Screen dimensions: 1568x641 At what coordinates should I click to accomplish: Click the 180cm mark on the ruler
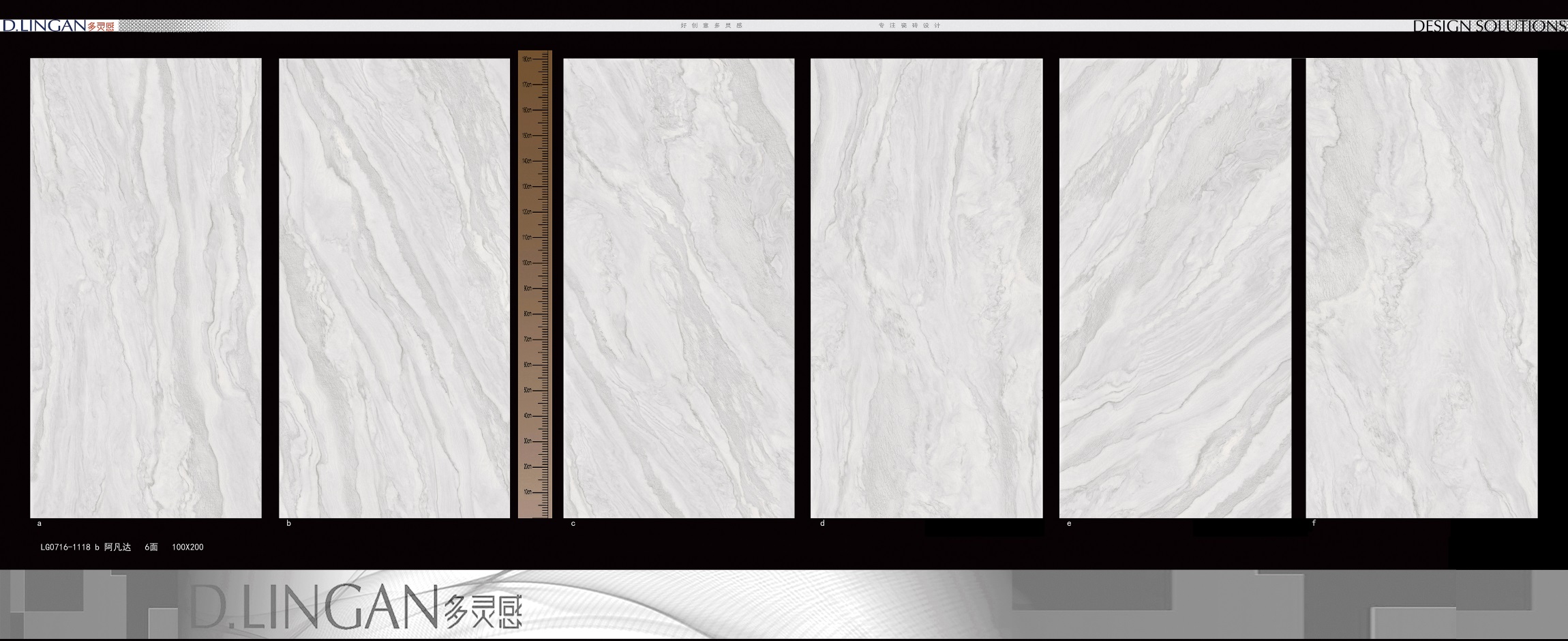tap(528, 59)
